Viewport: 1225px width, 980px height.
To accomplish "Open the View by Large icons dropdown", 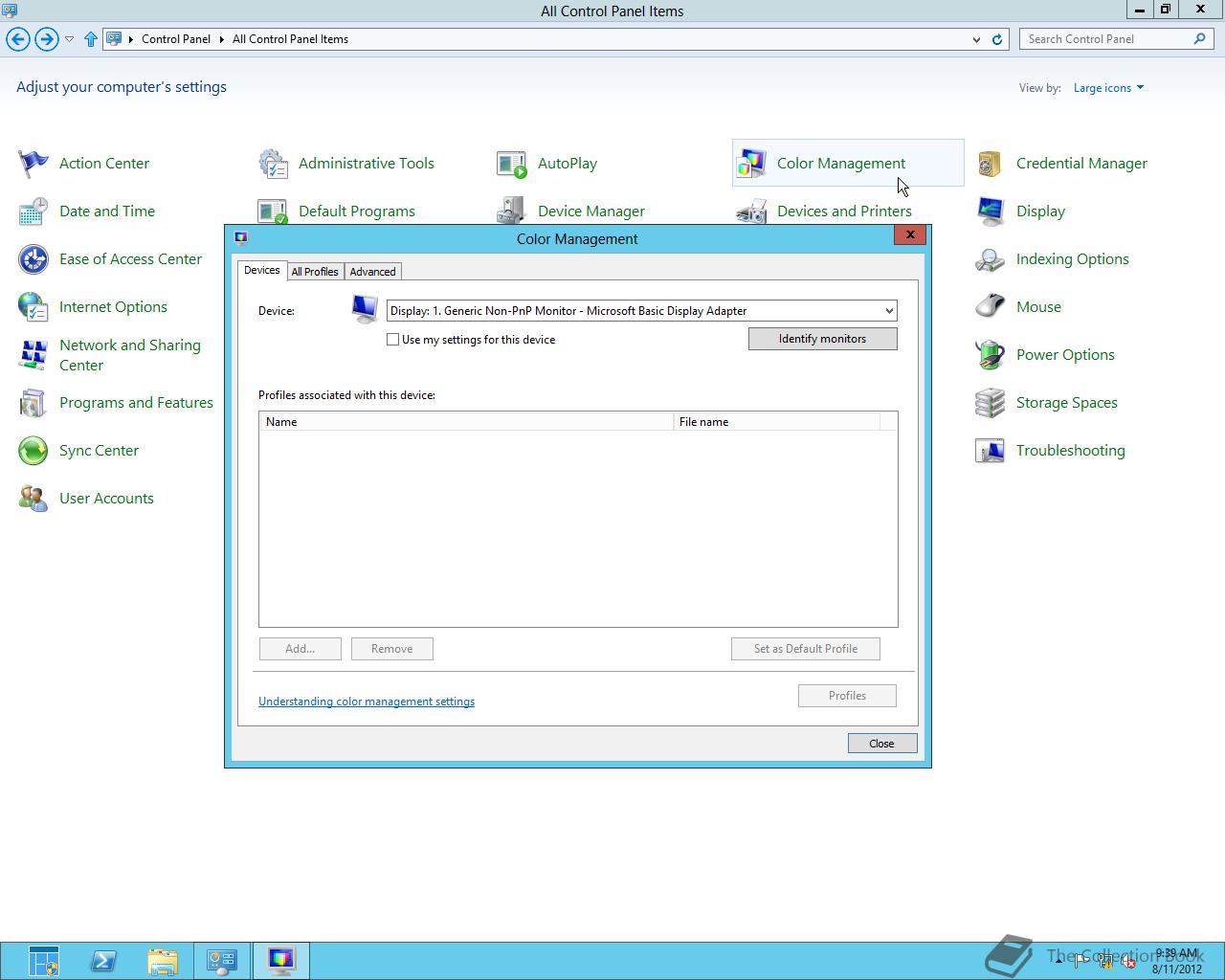I will pos(1108,88).
